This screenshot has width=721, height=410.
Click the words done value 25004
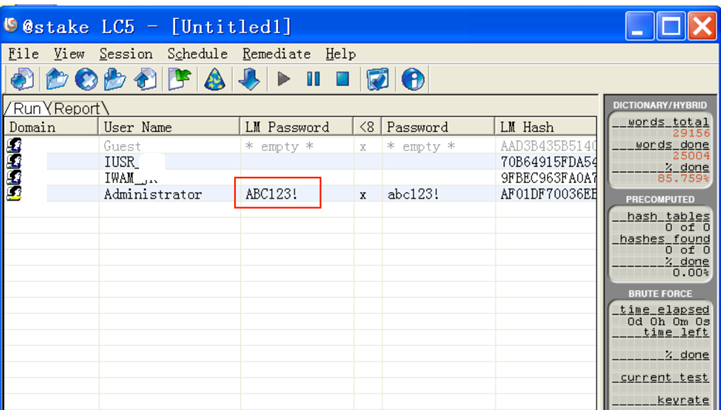coord(691,156)
